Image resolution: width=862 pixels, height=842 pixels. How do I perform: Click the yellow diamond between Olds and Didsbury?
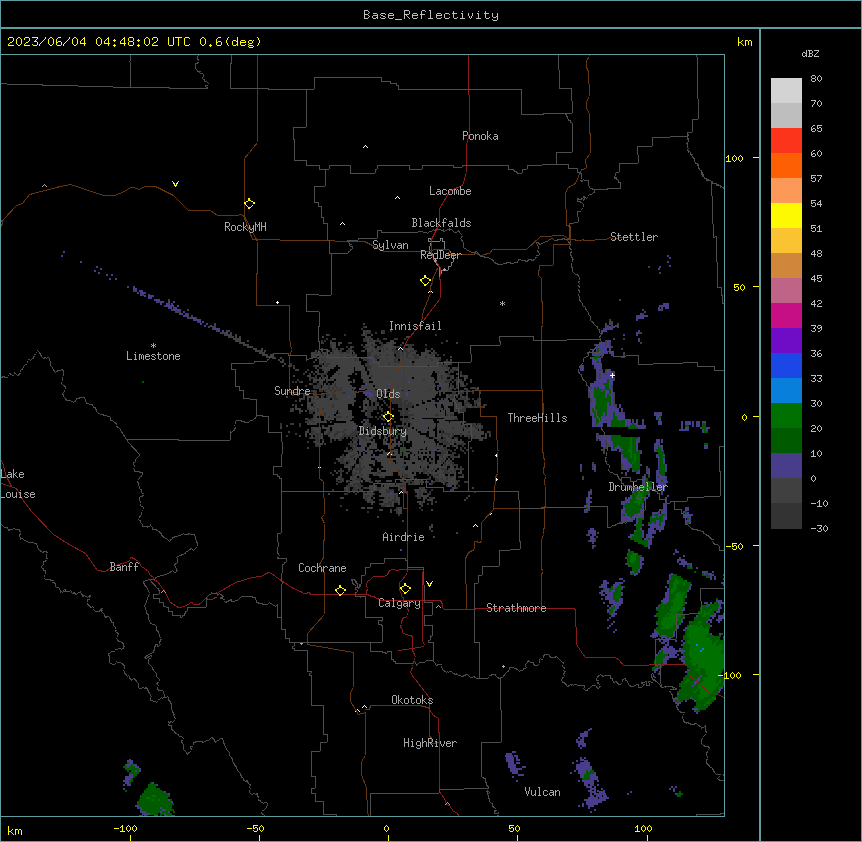pyautogui.click(x=388, y=417)
